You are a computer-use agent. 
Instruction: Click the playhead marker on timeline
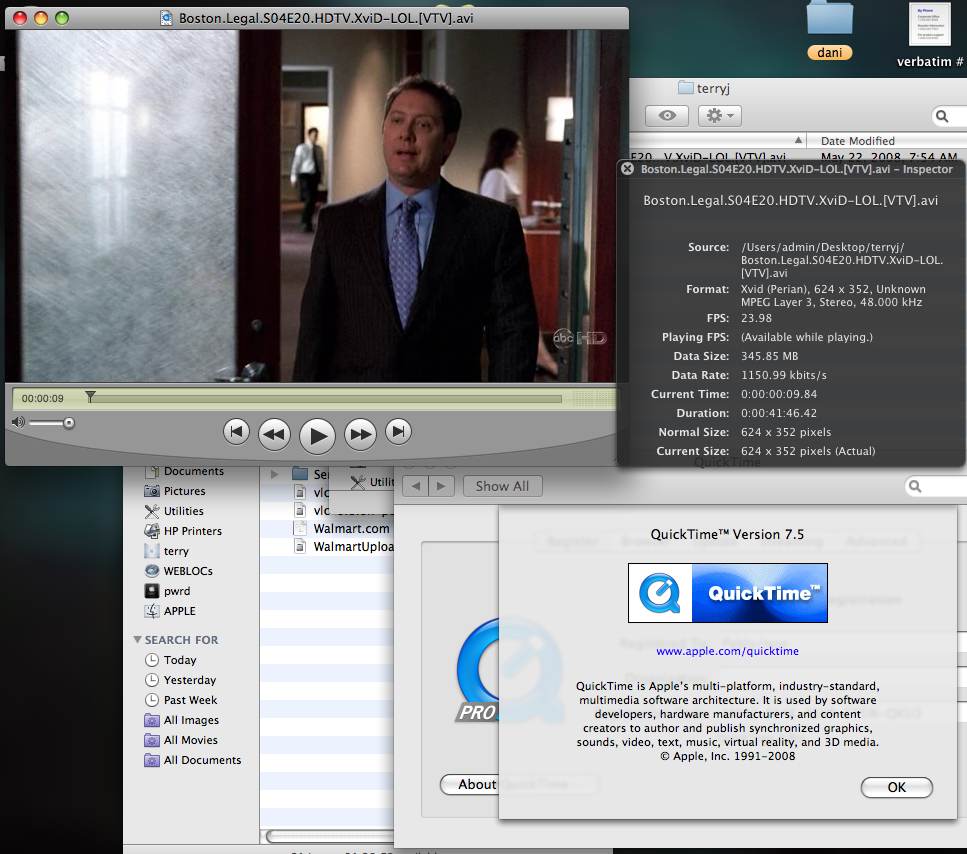(91, 396)
